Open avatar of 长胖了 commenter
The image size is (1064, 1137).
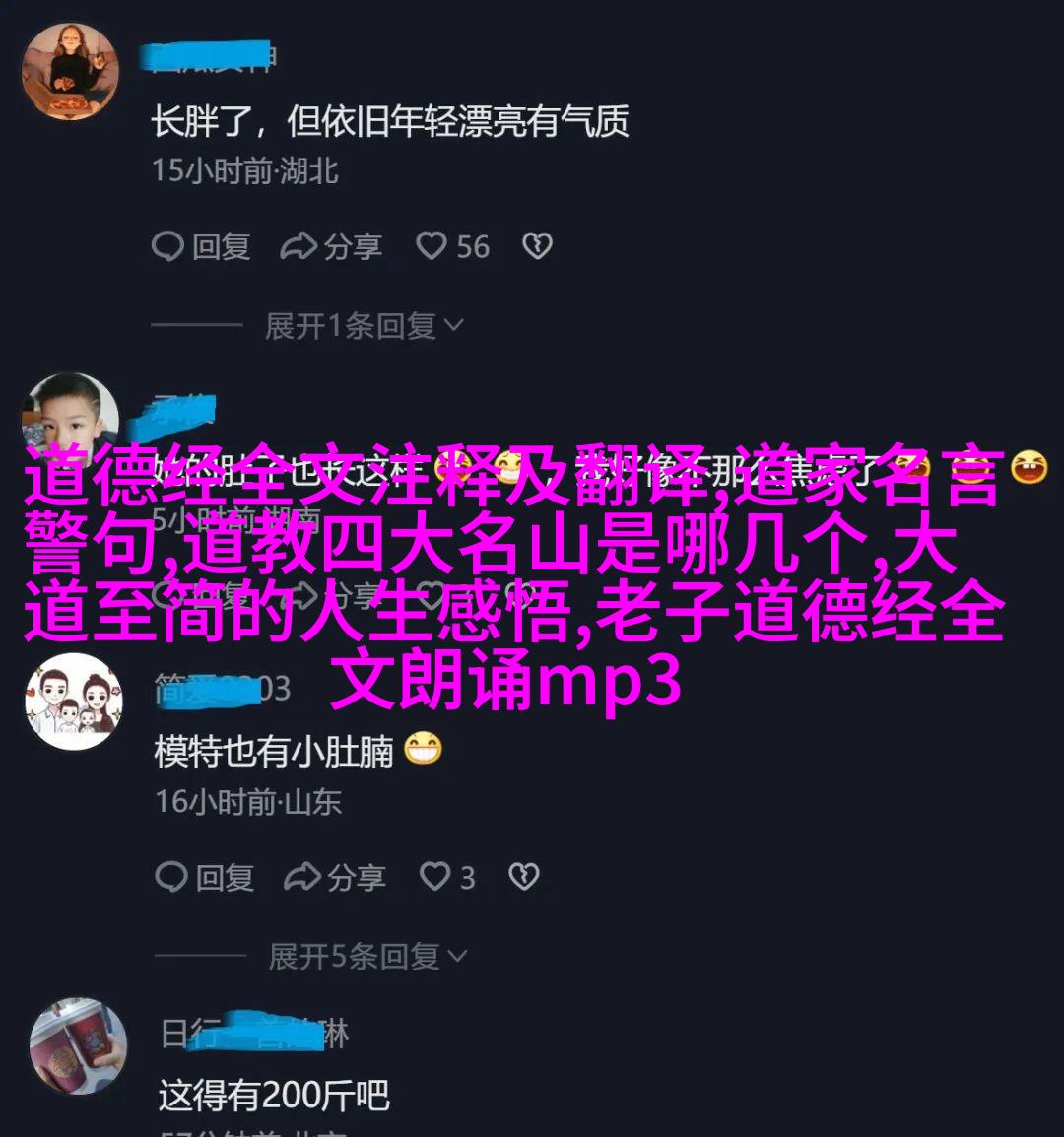click(70, 72)
